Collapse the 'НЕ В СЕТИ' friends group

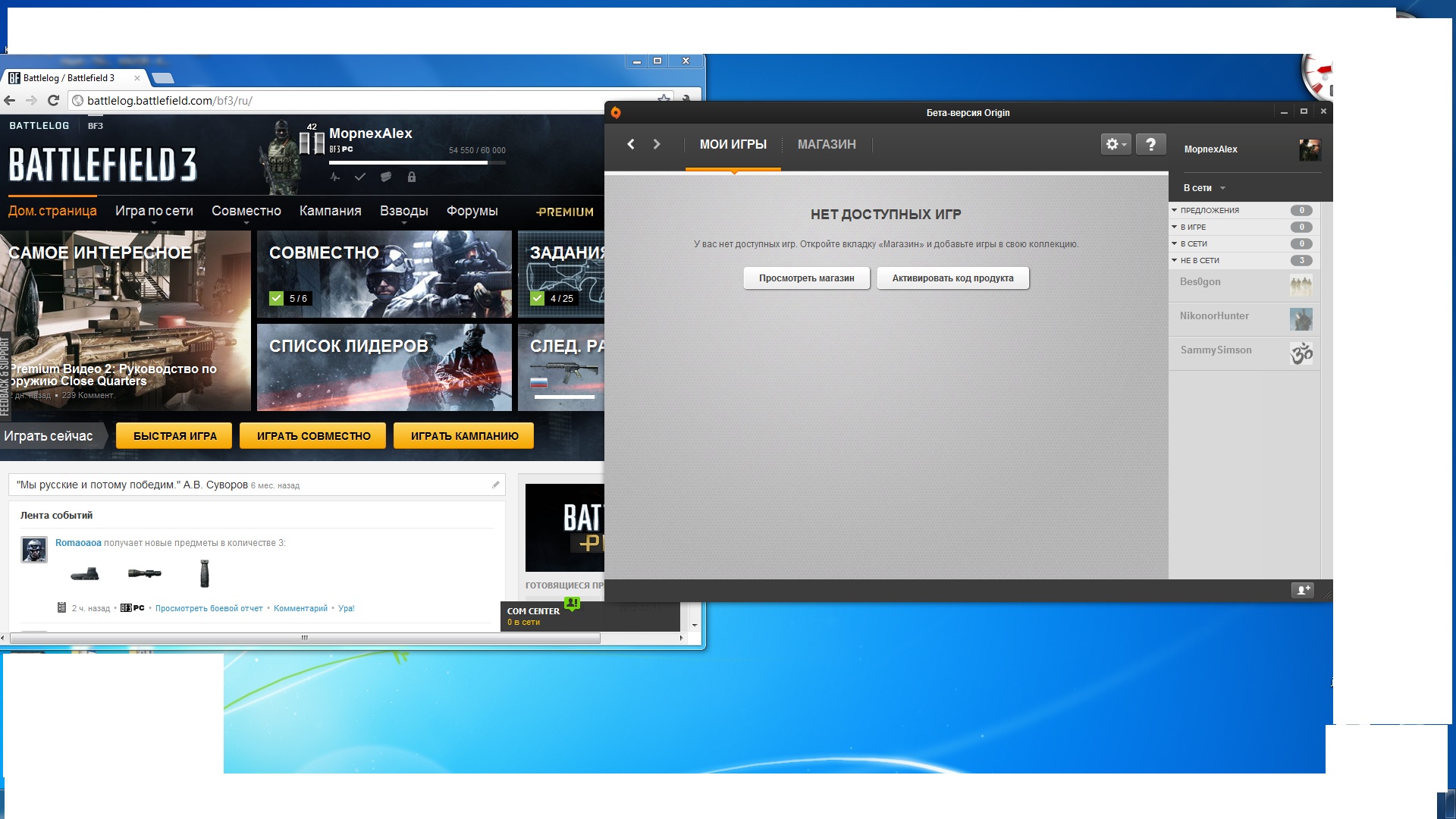pyautogui.click(x=1175, y=260)
